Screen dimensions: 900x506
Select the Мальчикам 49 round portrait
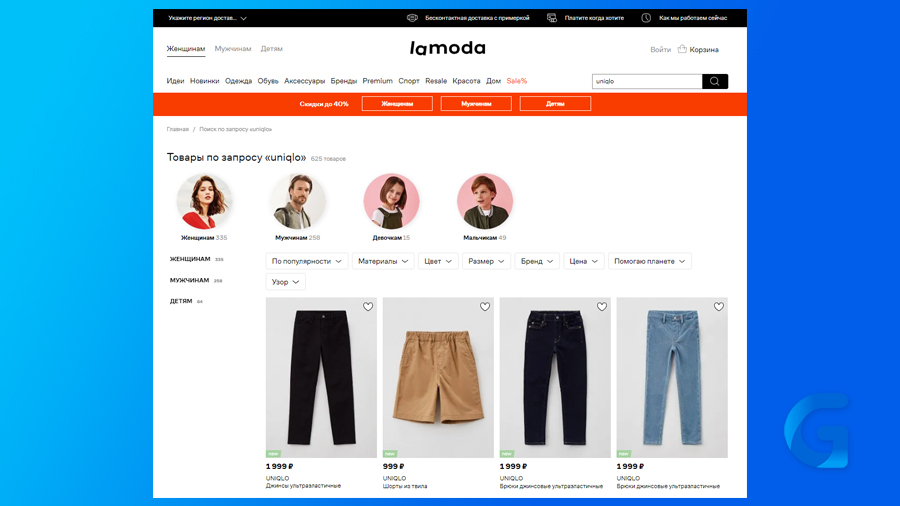484,201
